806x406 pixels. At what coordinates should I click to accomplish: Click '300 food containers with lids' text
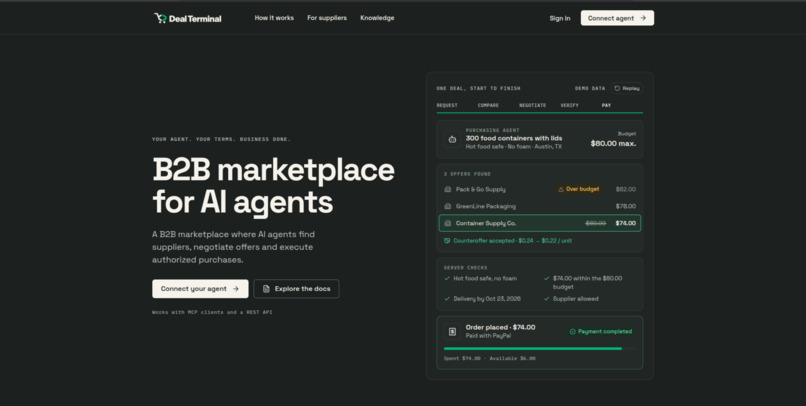click(x=514, y=138)
